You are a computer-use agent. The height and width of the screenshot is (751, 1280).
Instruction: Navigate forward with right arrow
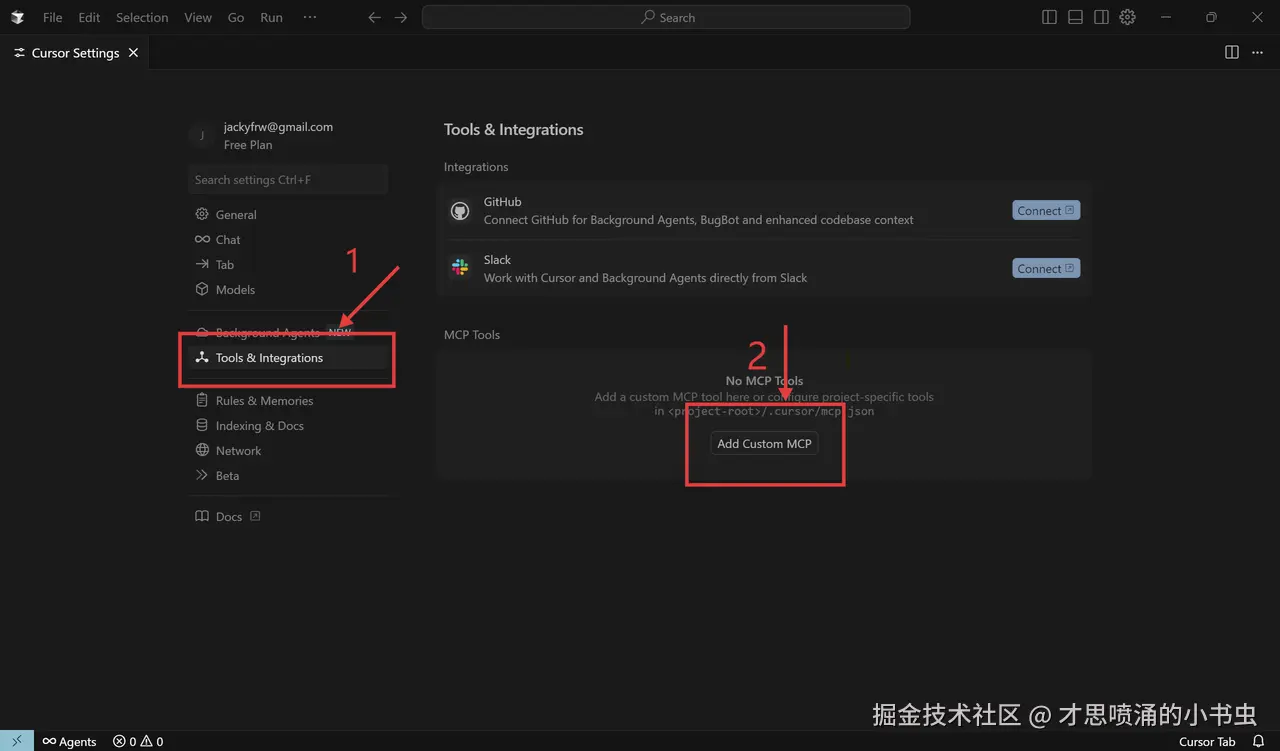(x=400, y=17)
